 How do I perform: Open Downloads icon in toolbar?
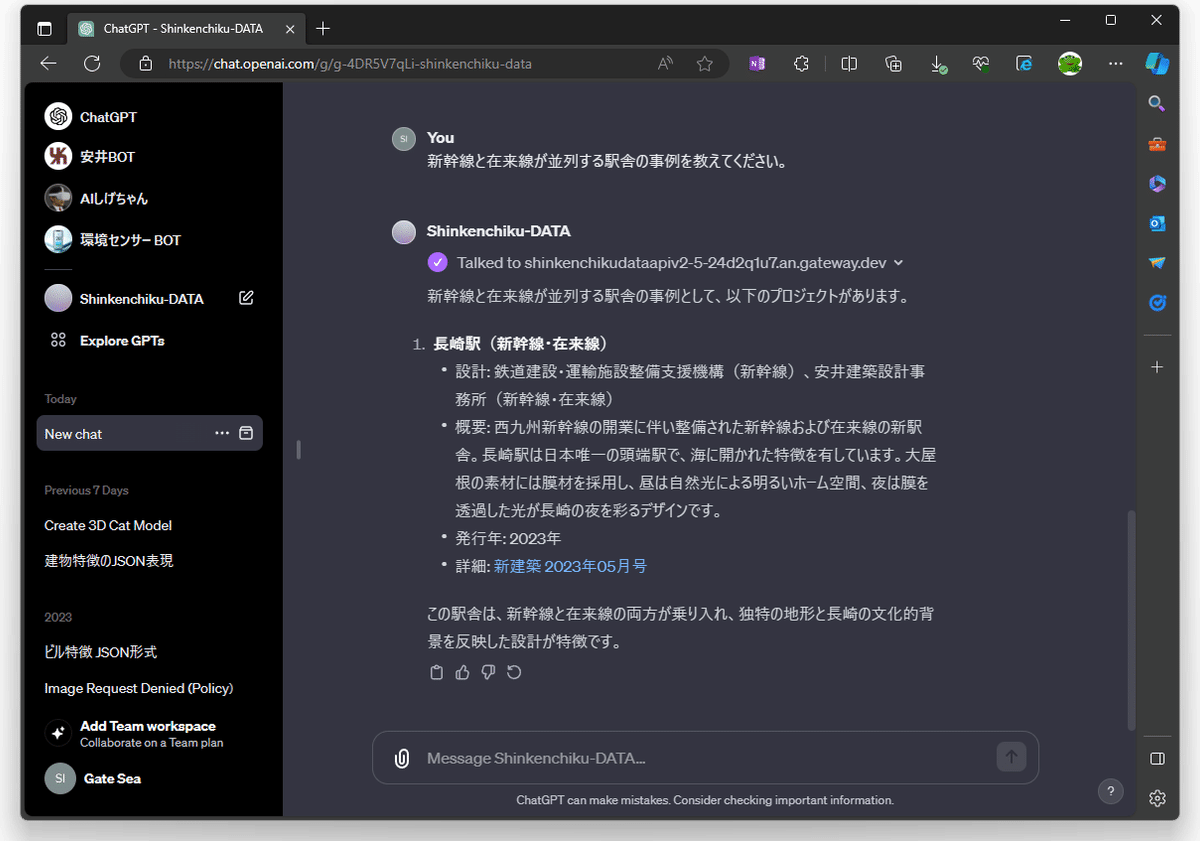[x=938, y=64]
